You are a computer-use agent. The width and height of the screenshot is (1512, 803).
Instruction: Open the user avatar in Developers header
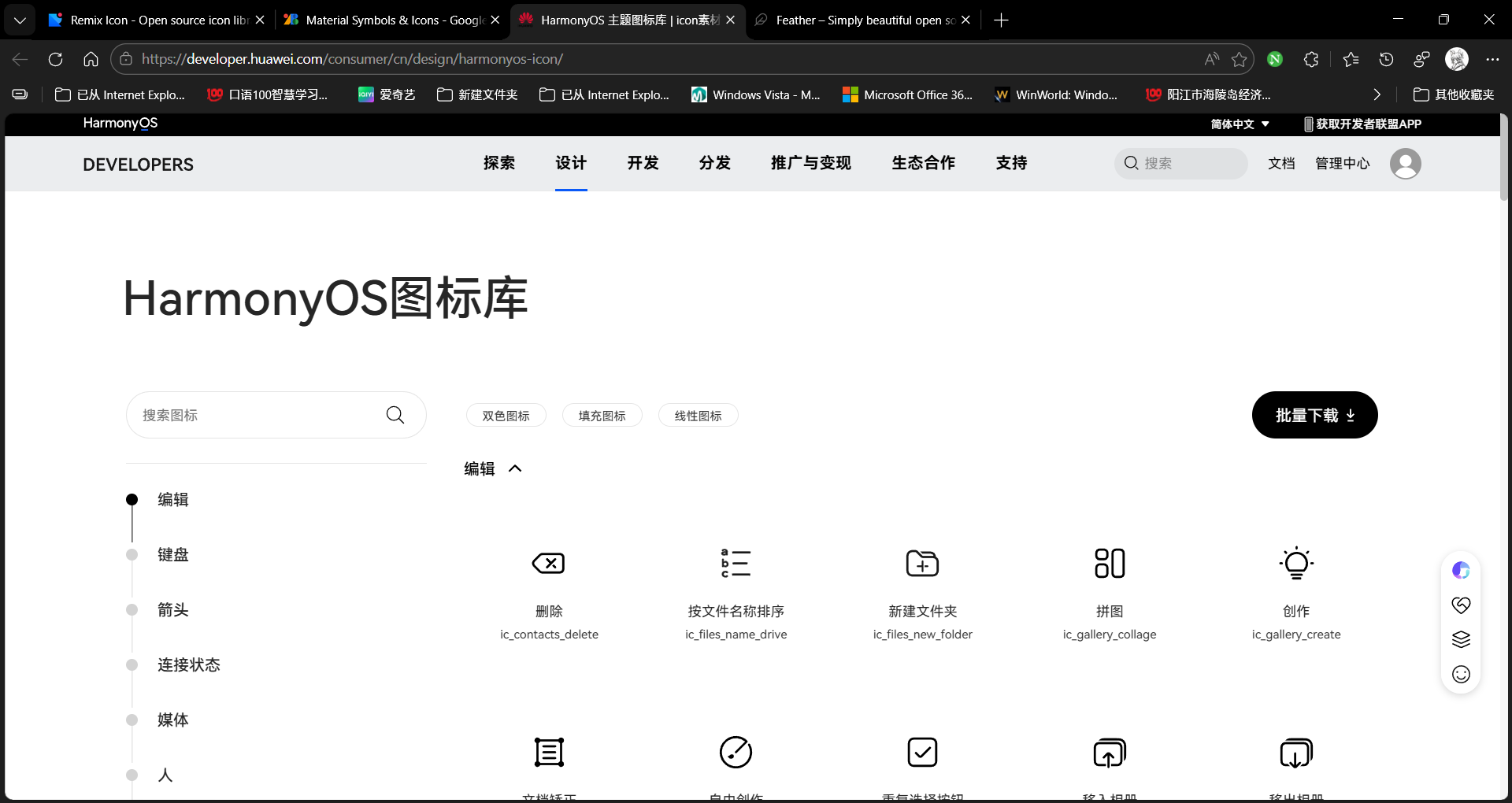click(x=1405, y=164)
